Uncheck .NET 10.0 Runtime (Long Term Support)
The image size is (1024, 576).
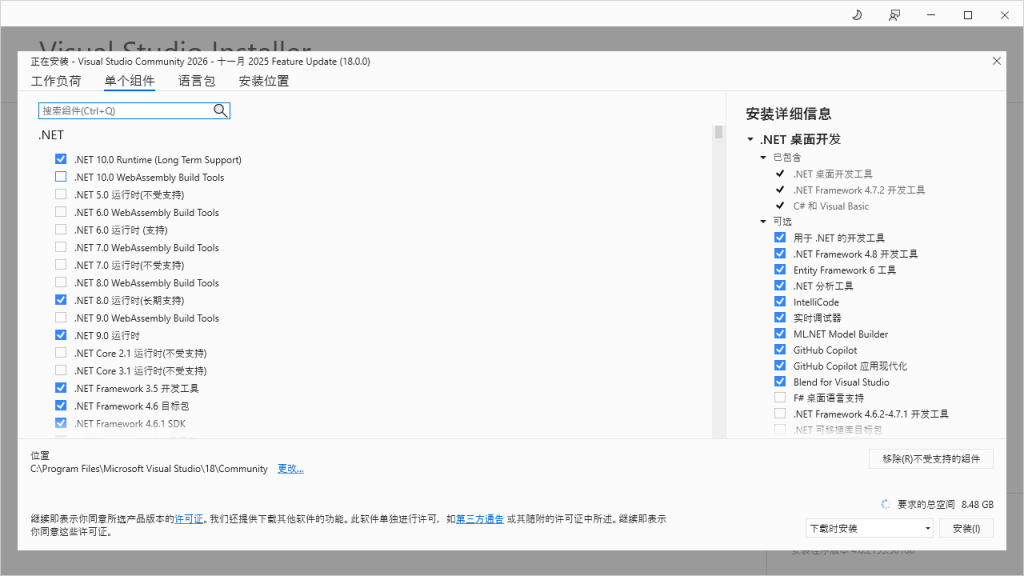[x=61, y=160]
